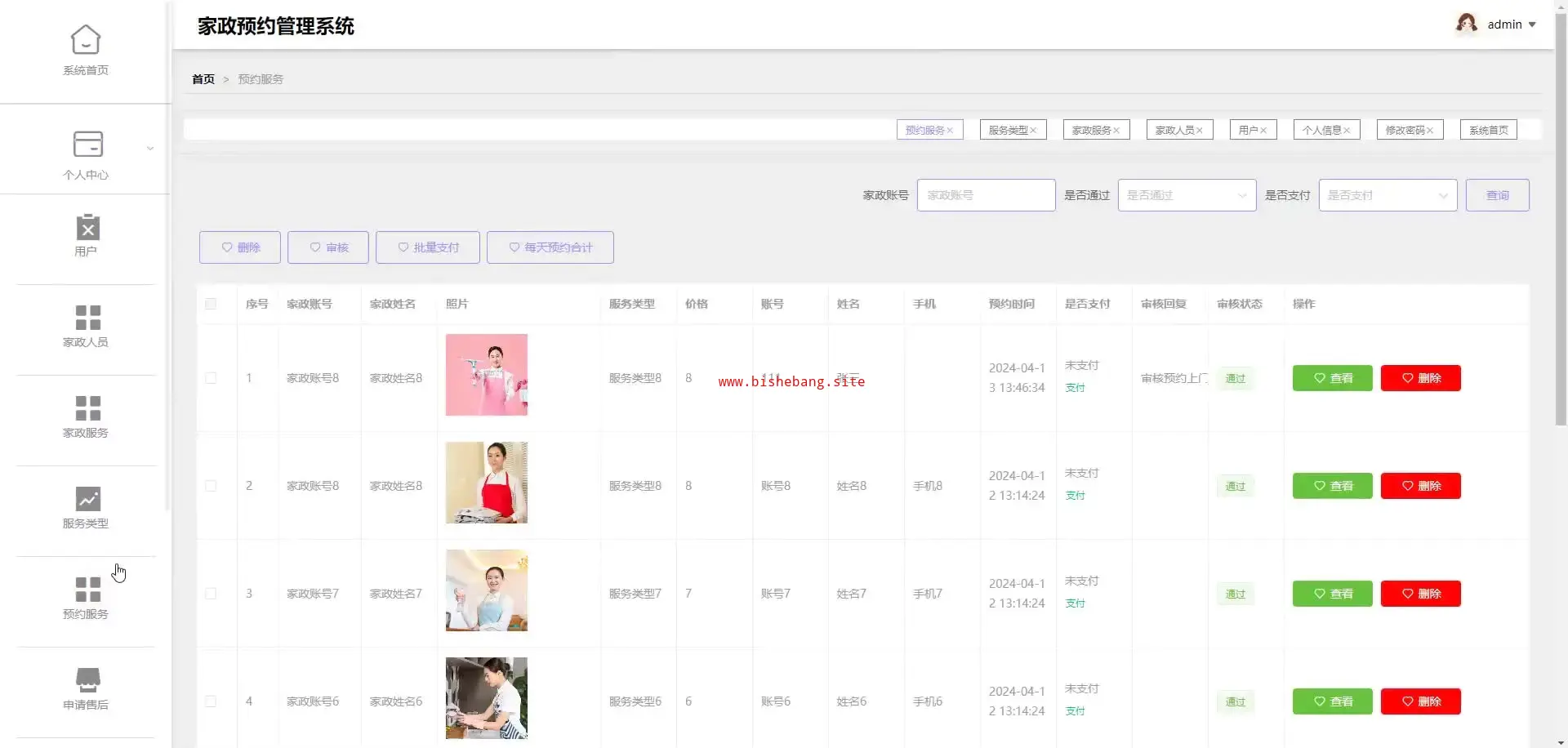Viewport: 1568px width, 748px height.
Task: Open the 是否支付 dropdown filter
Action: [x=1388, y=195]
